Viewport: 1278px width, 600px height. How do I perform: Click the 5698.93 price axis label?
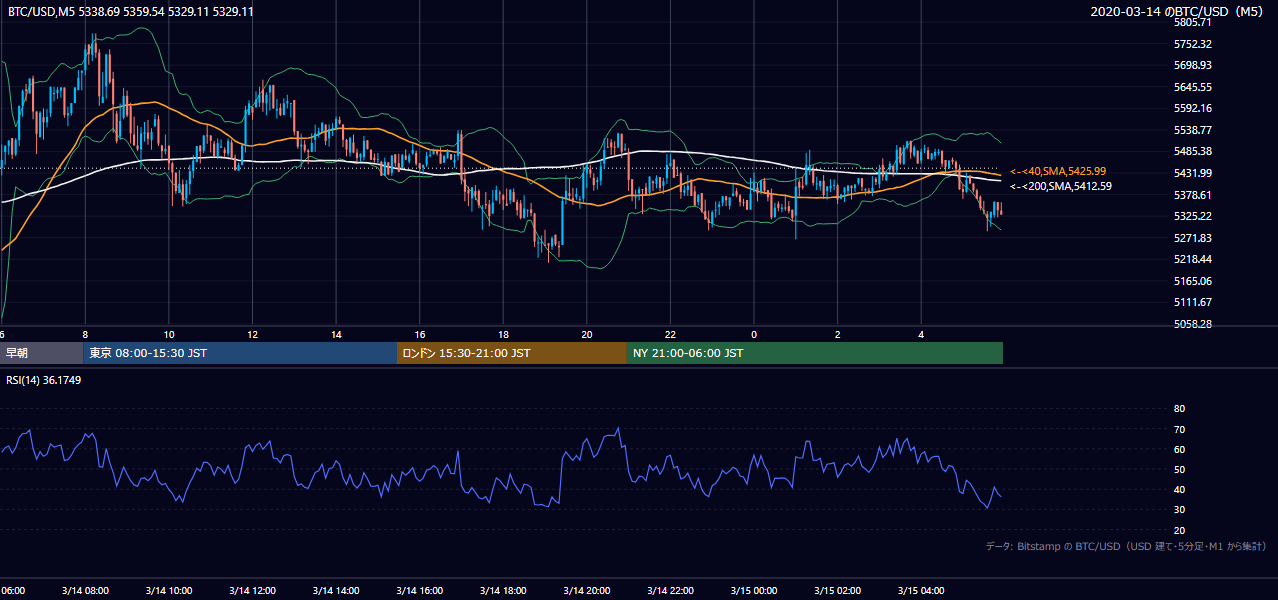click(1193, 65)
